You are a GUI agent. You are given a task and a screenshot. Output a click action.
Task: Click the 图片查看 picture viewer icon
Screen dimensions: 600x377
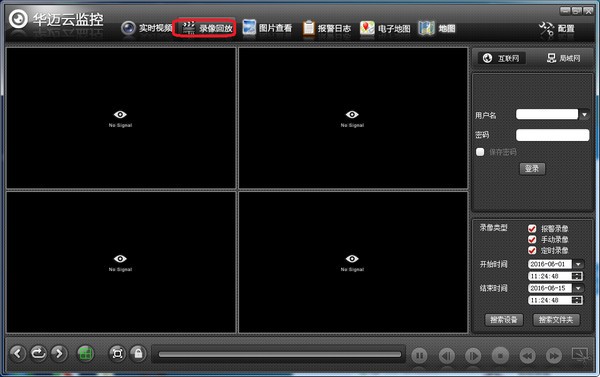[249, 28]
